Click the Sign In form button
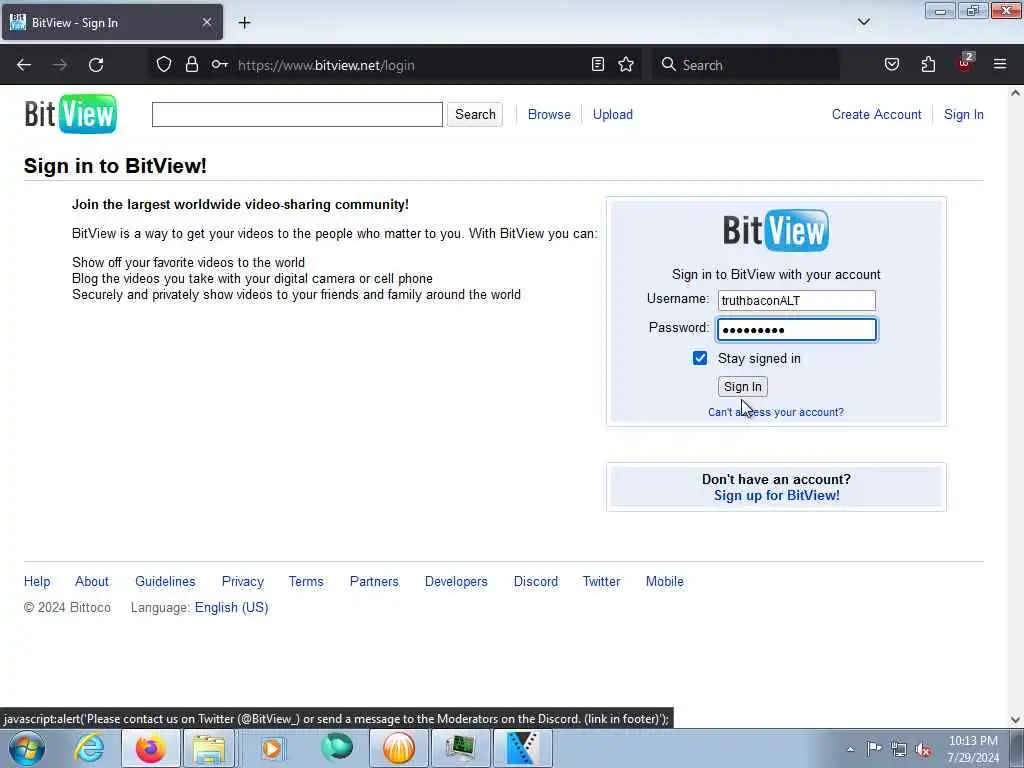 coord(743,387)
